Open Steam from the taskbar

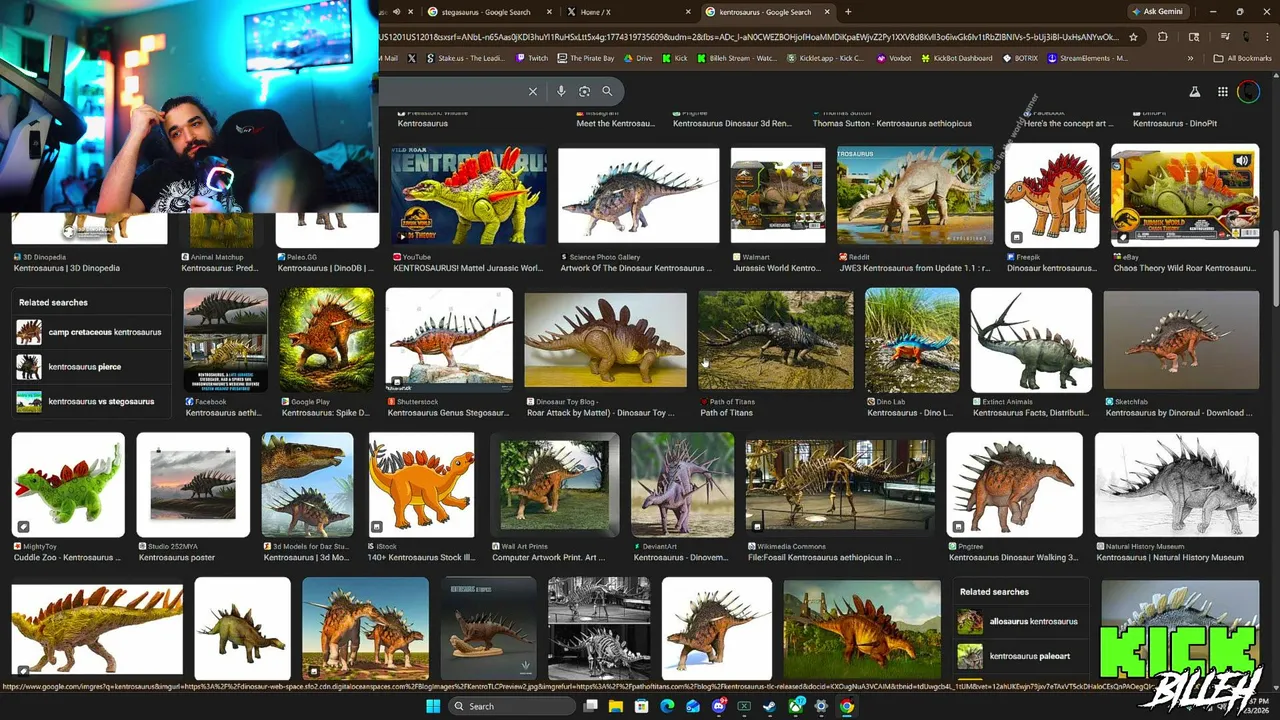click(770, 706)
